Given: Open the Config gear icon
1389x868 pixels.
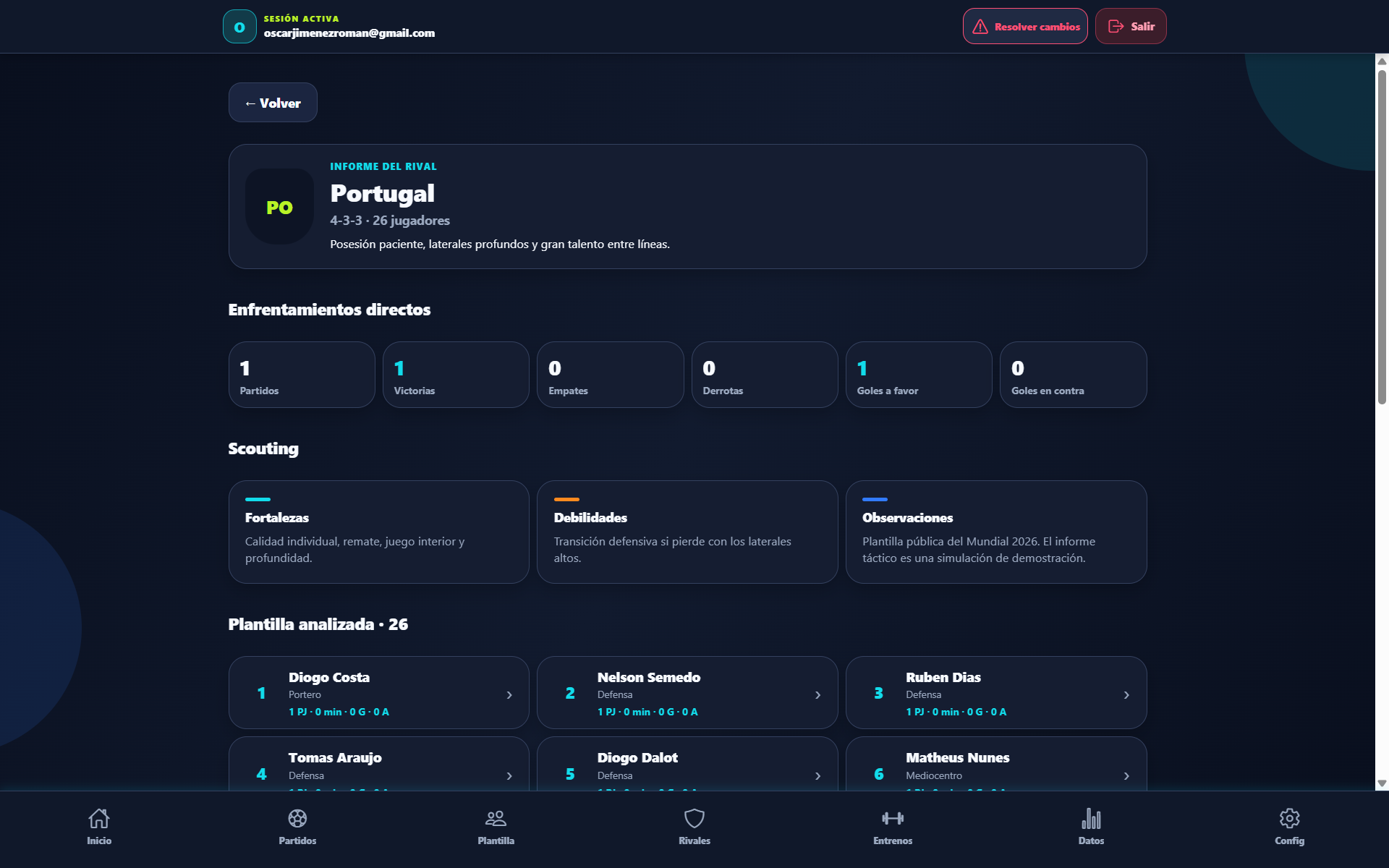Looking at the screenshot, I should [x=1289, y=818].
